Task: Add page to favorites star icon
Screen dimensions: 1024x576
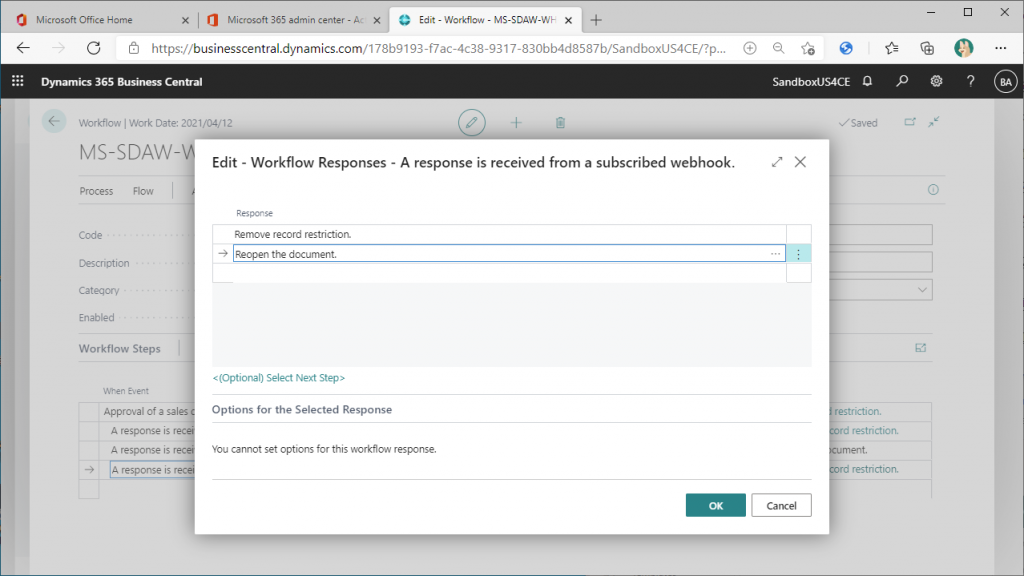Action: tap(808, 48)
